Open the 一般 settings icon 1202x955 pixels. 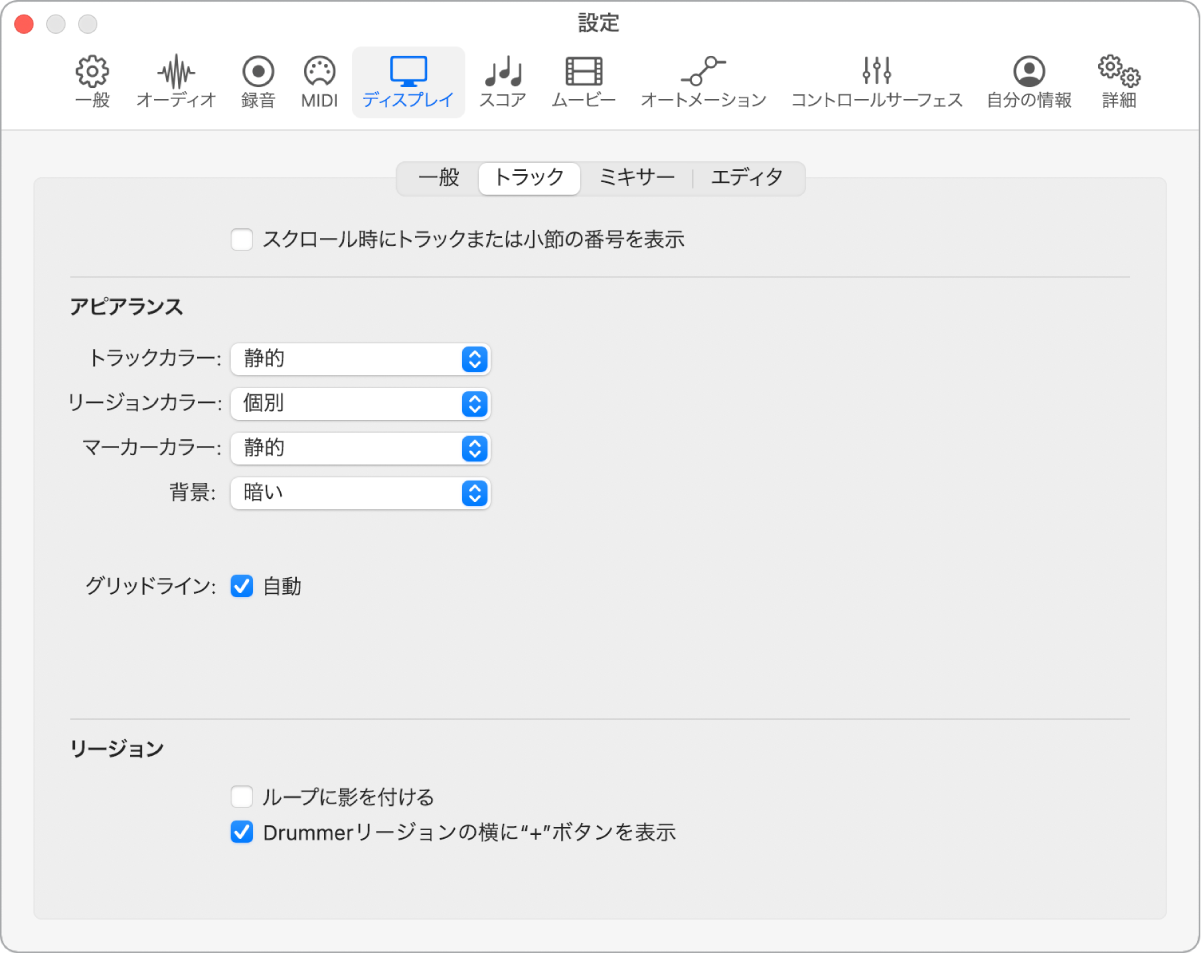91,80
